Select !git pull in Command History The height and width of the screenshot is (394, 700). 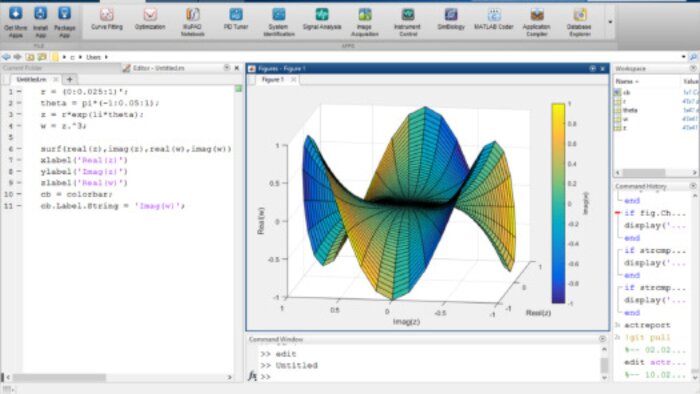click(x=647, y=338)
